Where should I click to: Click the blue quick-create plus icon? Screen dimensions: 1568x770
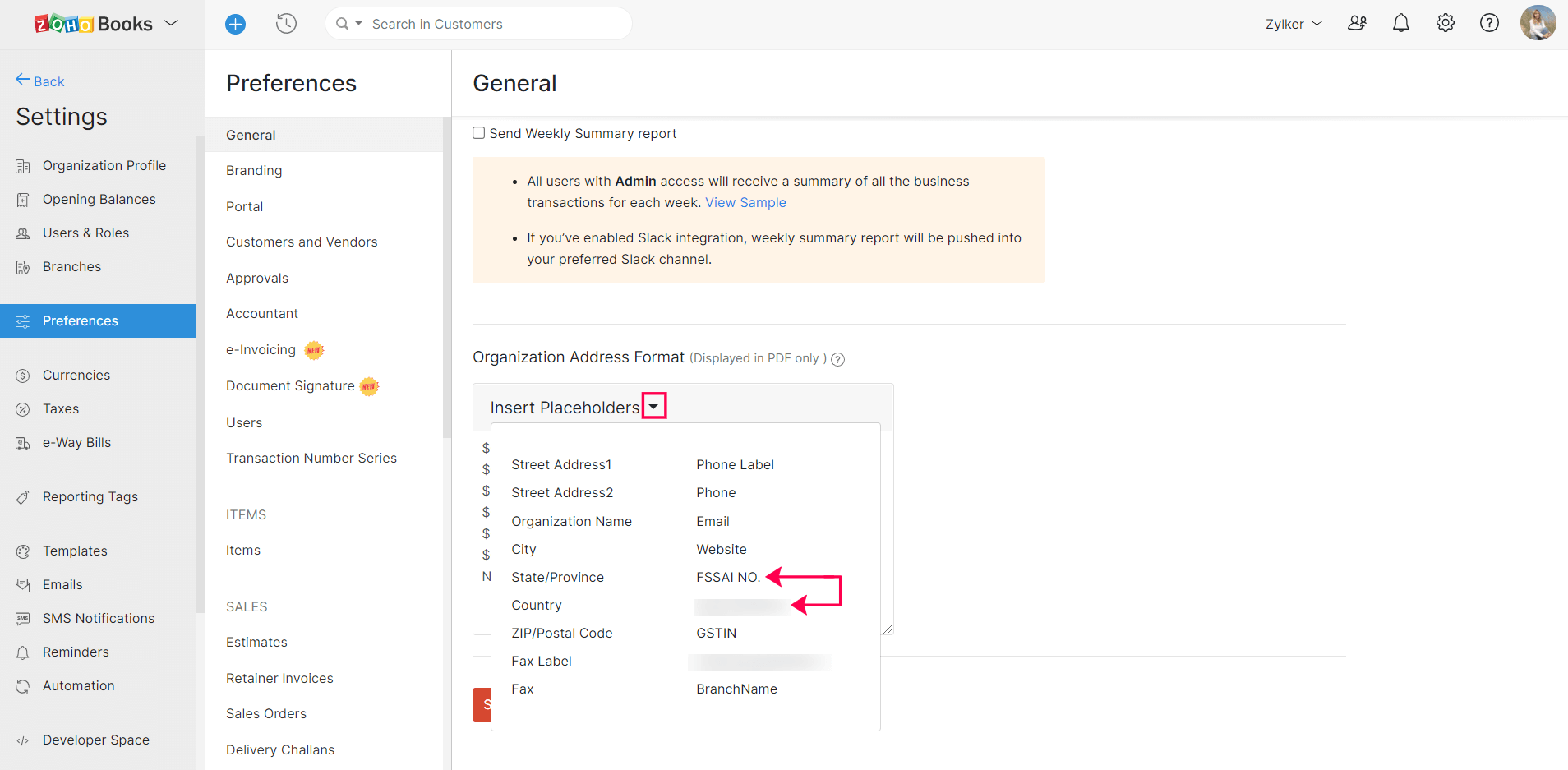[x=235, y=24]
